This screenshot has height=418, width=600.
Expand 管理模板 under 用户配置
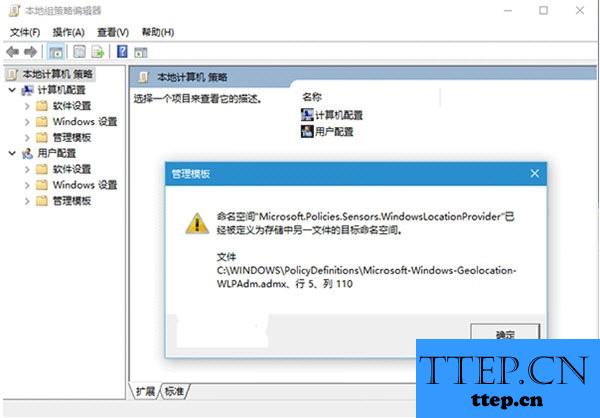click(x=27, y=201)
